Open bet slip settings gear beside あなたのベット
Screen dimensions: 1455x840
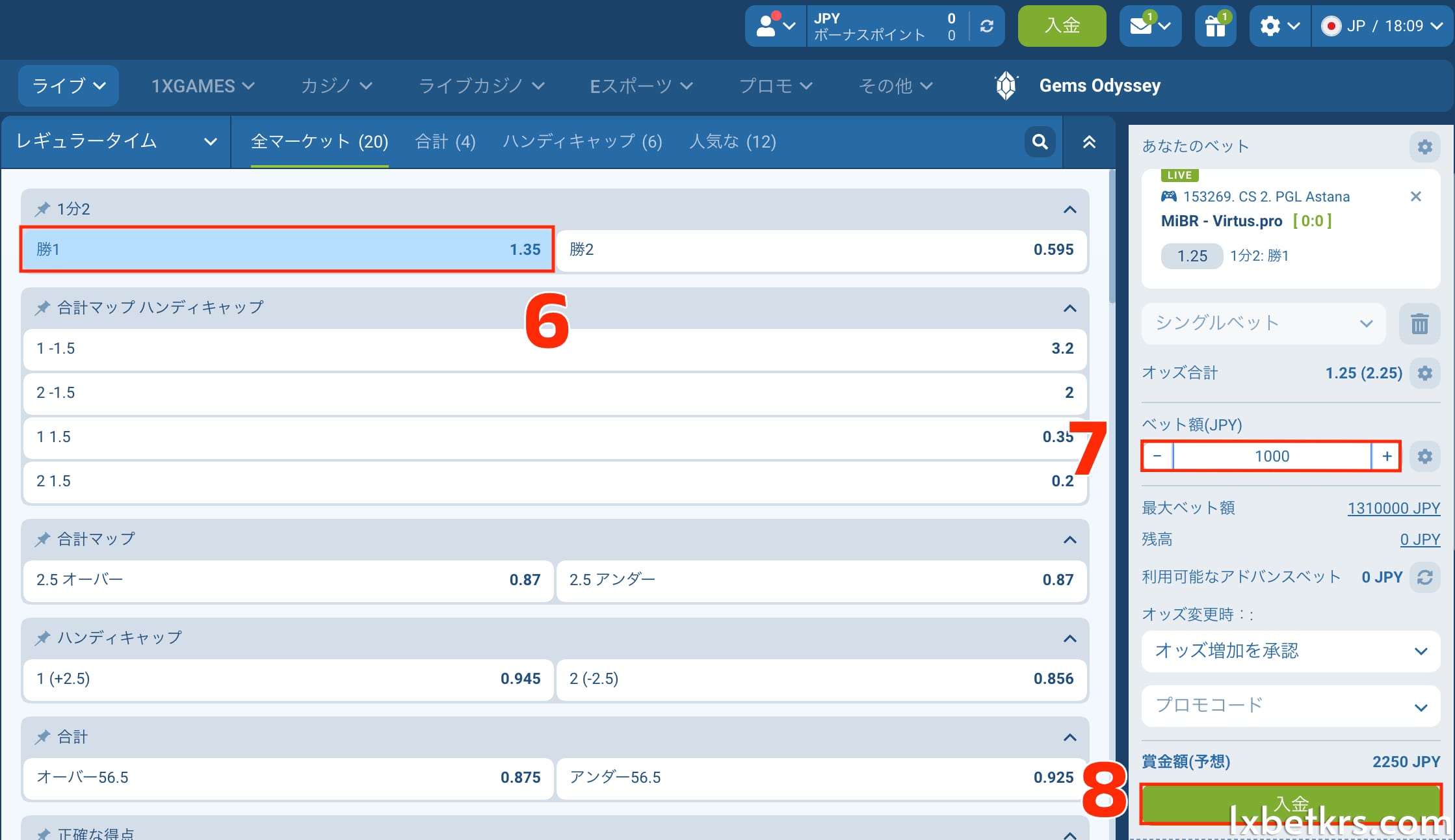pos(1424,146)
